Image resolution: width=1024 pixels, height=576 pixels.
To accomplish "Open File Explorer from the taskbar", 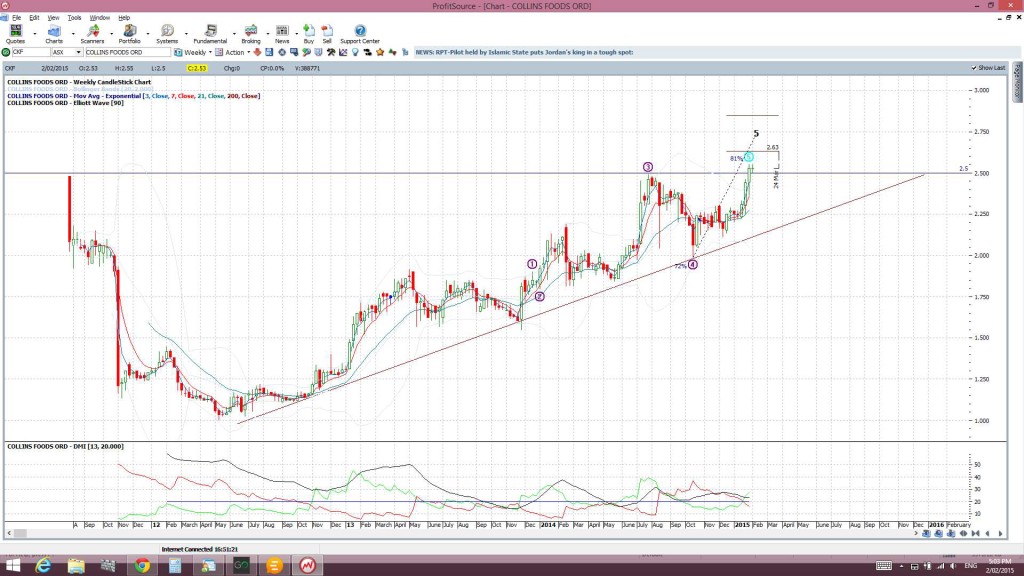I will pos(76,565).
